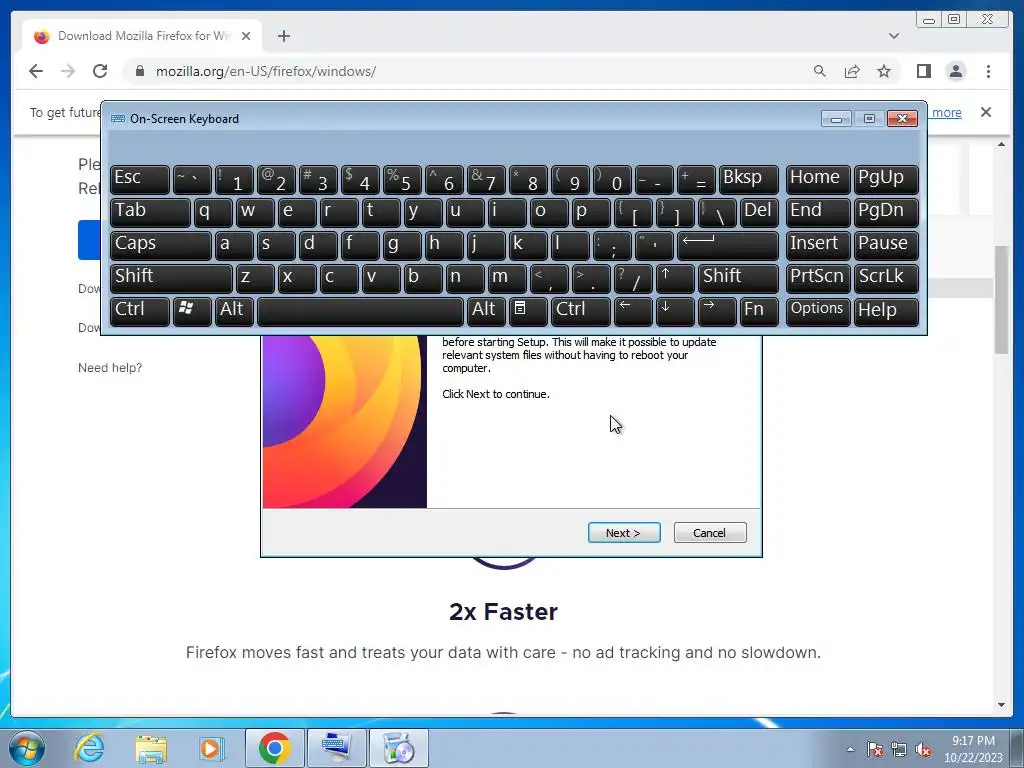The height and width of the screenshot is (768, 1024).
Task: Click the zoom magnifier in address bar
Action: pos(820,71)
